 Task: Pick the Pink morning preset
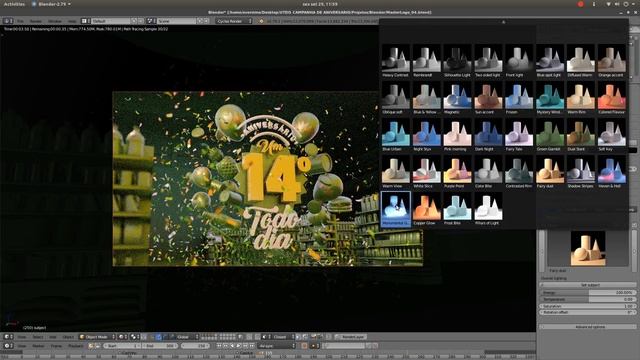[x=457, y=135]
